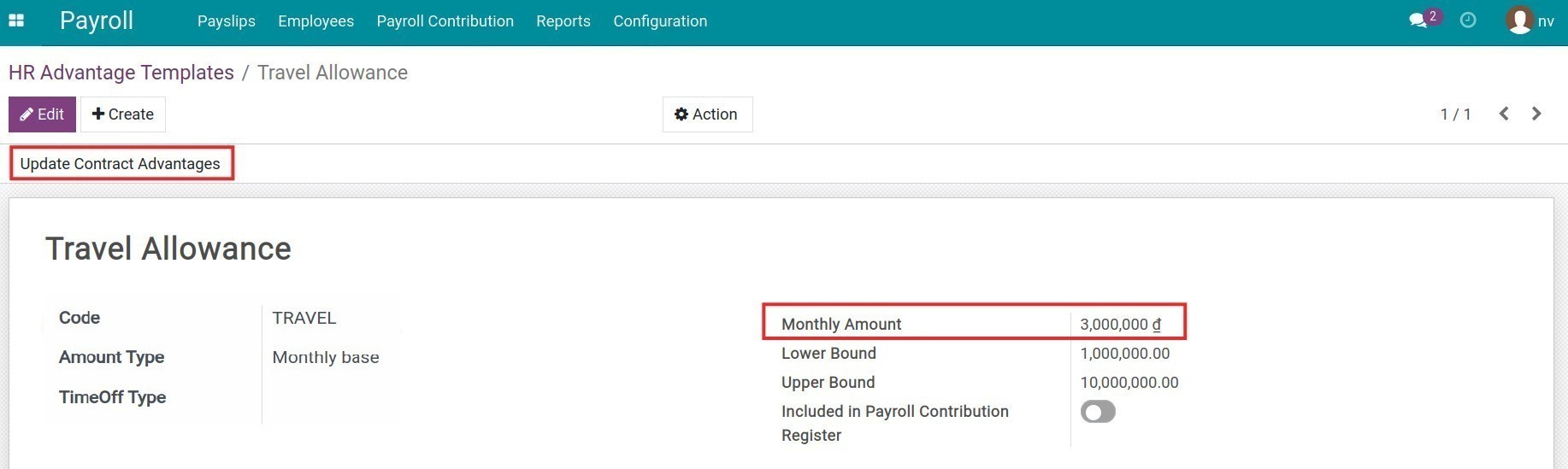Viewport: 1568px width, 469px height.
Task: Open the Configuration menu
Action: [x=660, y=21]
